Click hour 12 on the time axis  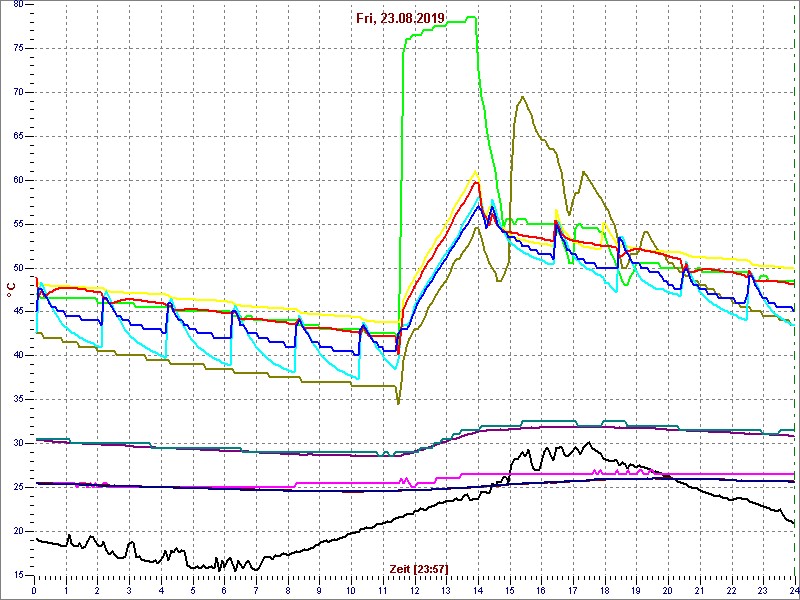click(x=414, y=589)
